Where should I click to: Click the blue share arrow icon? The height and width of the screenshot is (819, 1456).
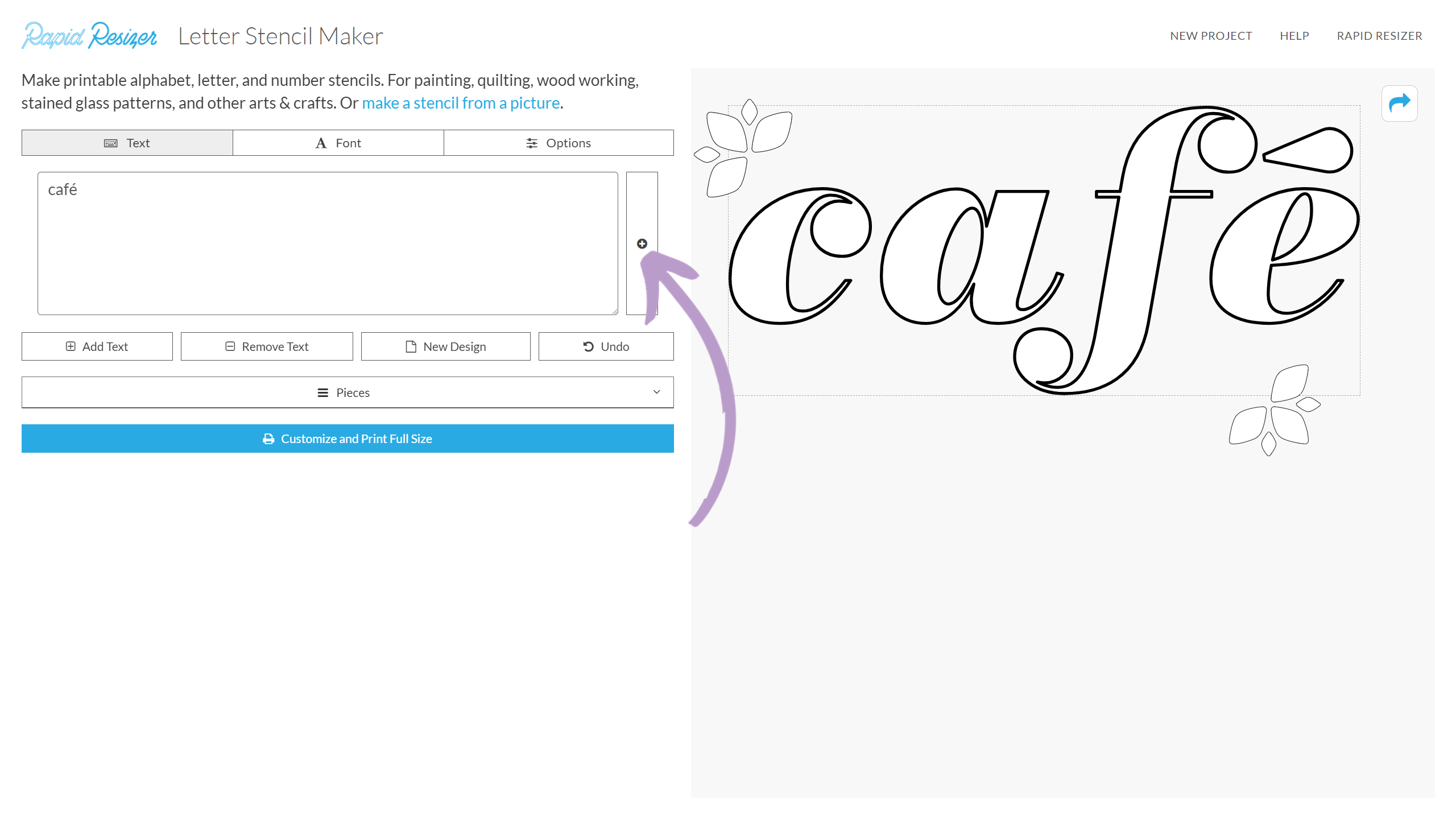click(x=1399, y=103)
